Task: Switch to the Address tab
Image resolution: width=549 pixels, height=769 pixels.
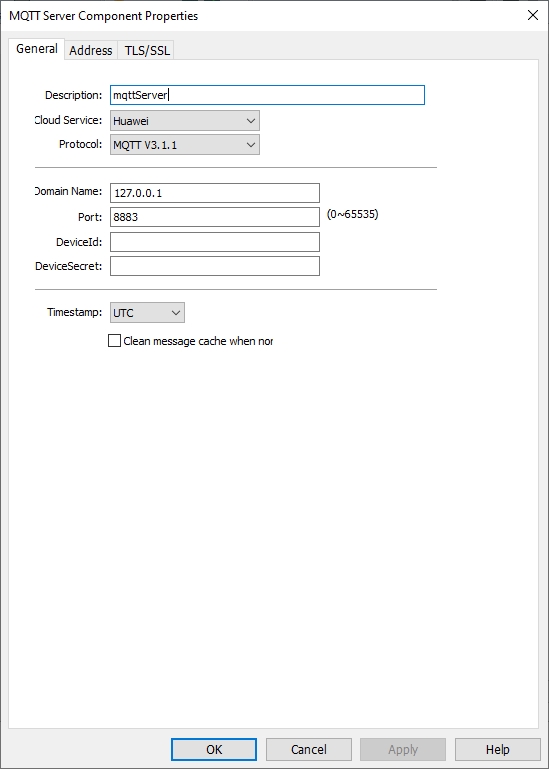Action: point(91,51)
